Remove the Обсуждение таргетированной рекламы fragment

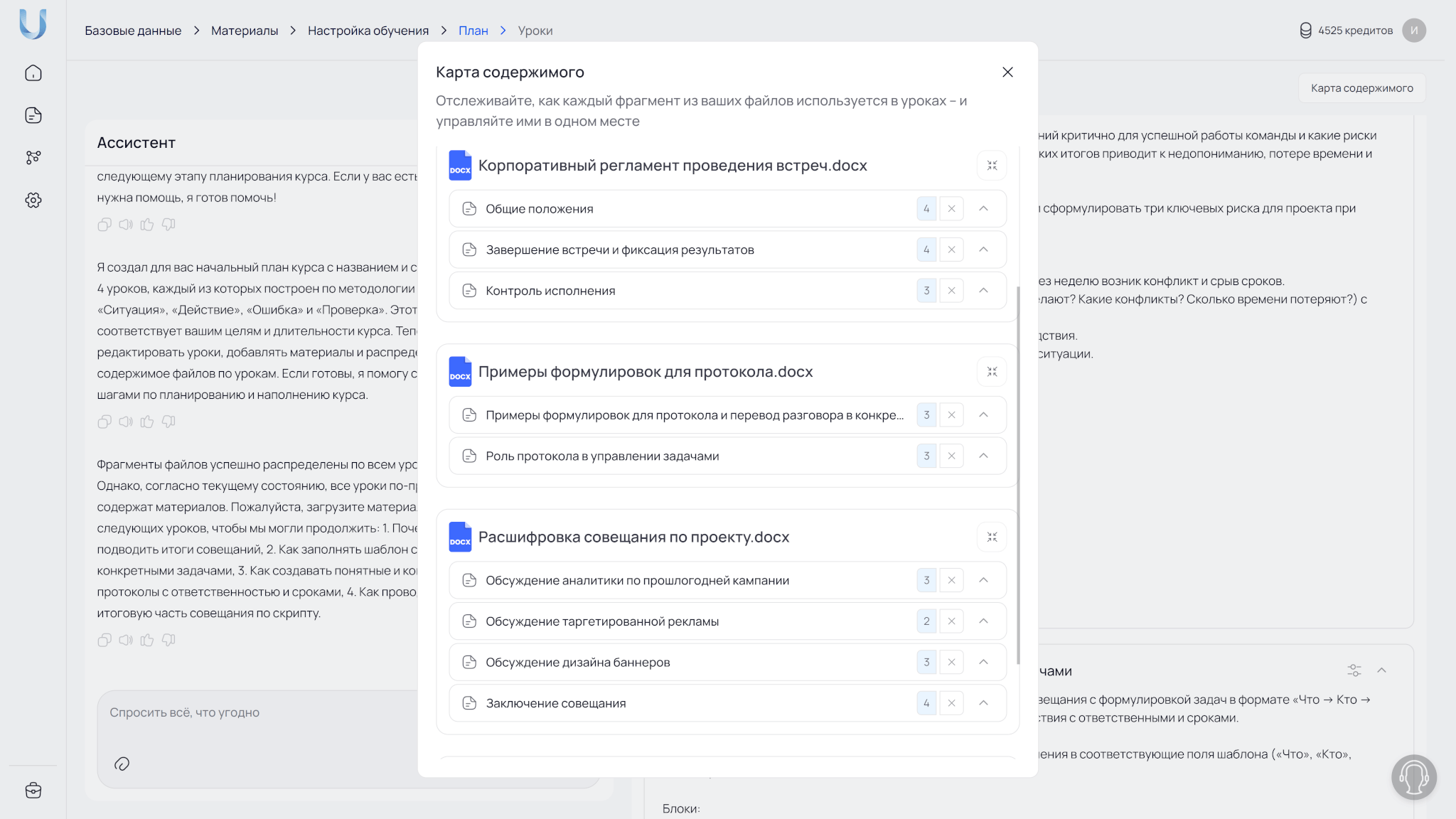951,621
